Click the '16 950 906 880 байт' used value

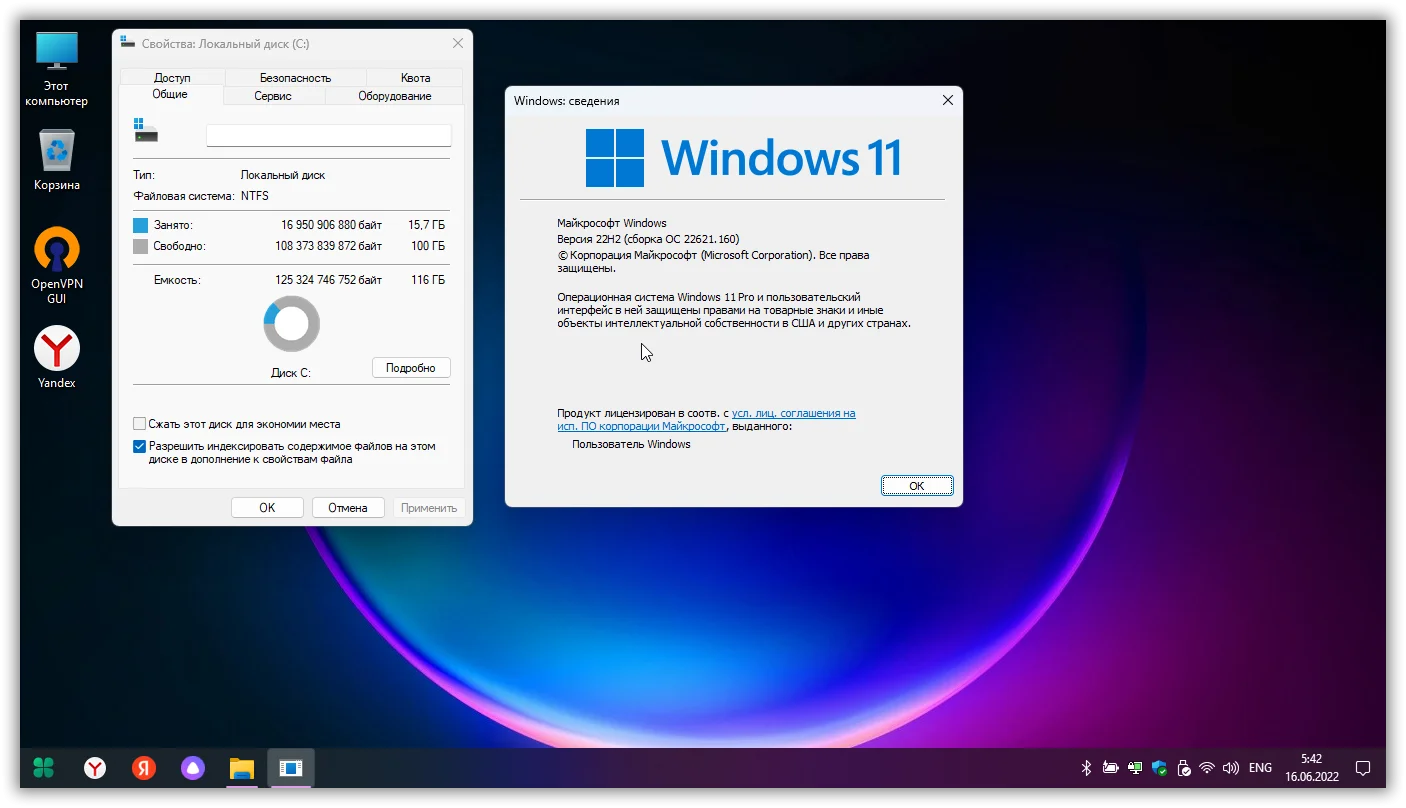coord(331,225)
